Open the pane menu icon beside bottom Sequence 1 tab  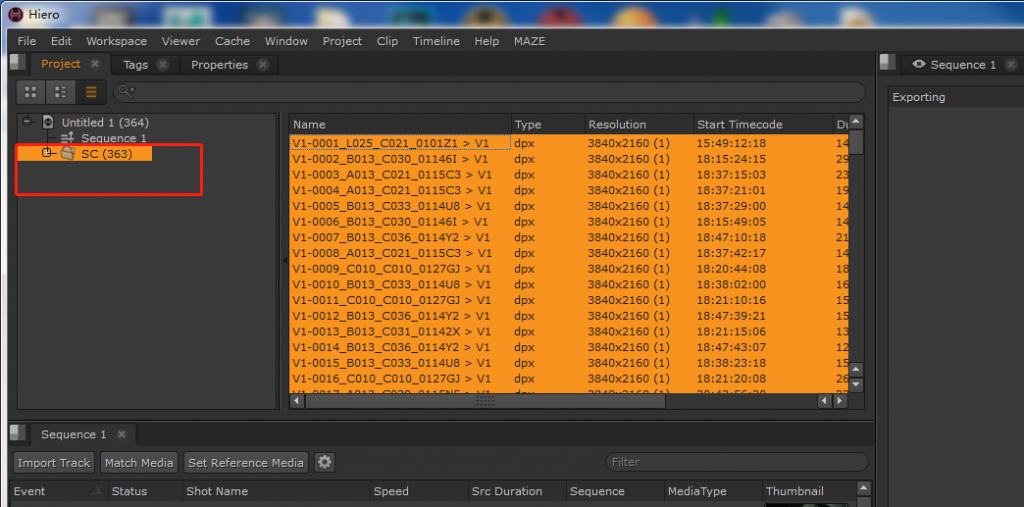coord(18,433)
